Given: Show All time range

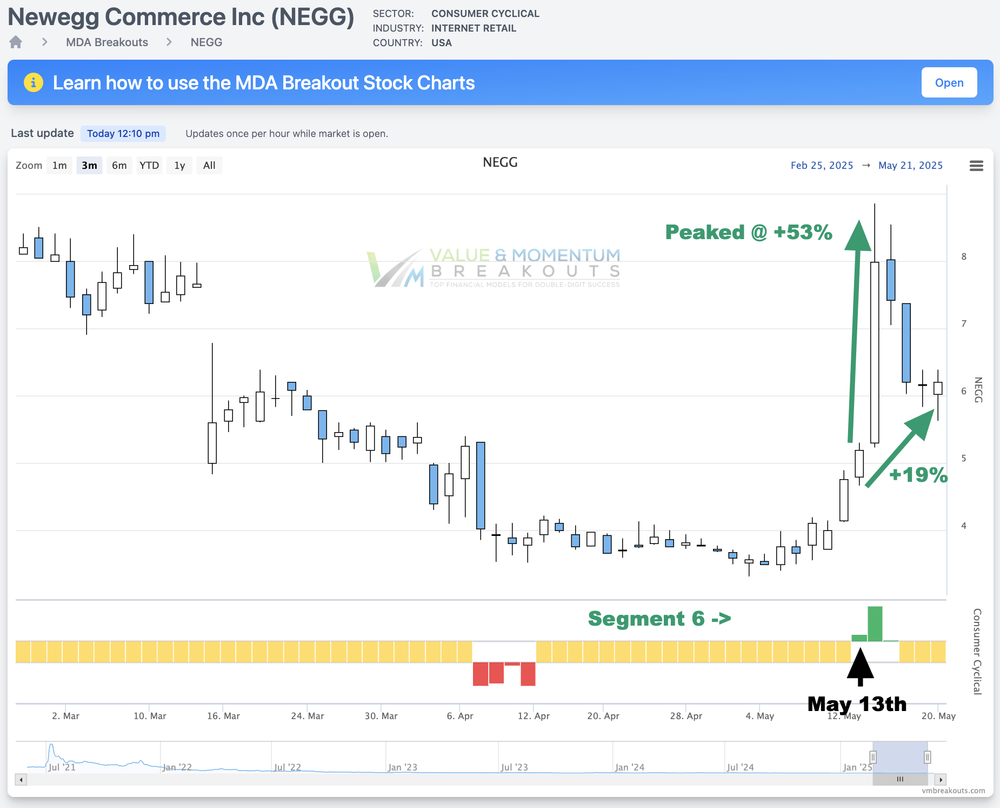Looking at the screenshot, I should point(209,165).
